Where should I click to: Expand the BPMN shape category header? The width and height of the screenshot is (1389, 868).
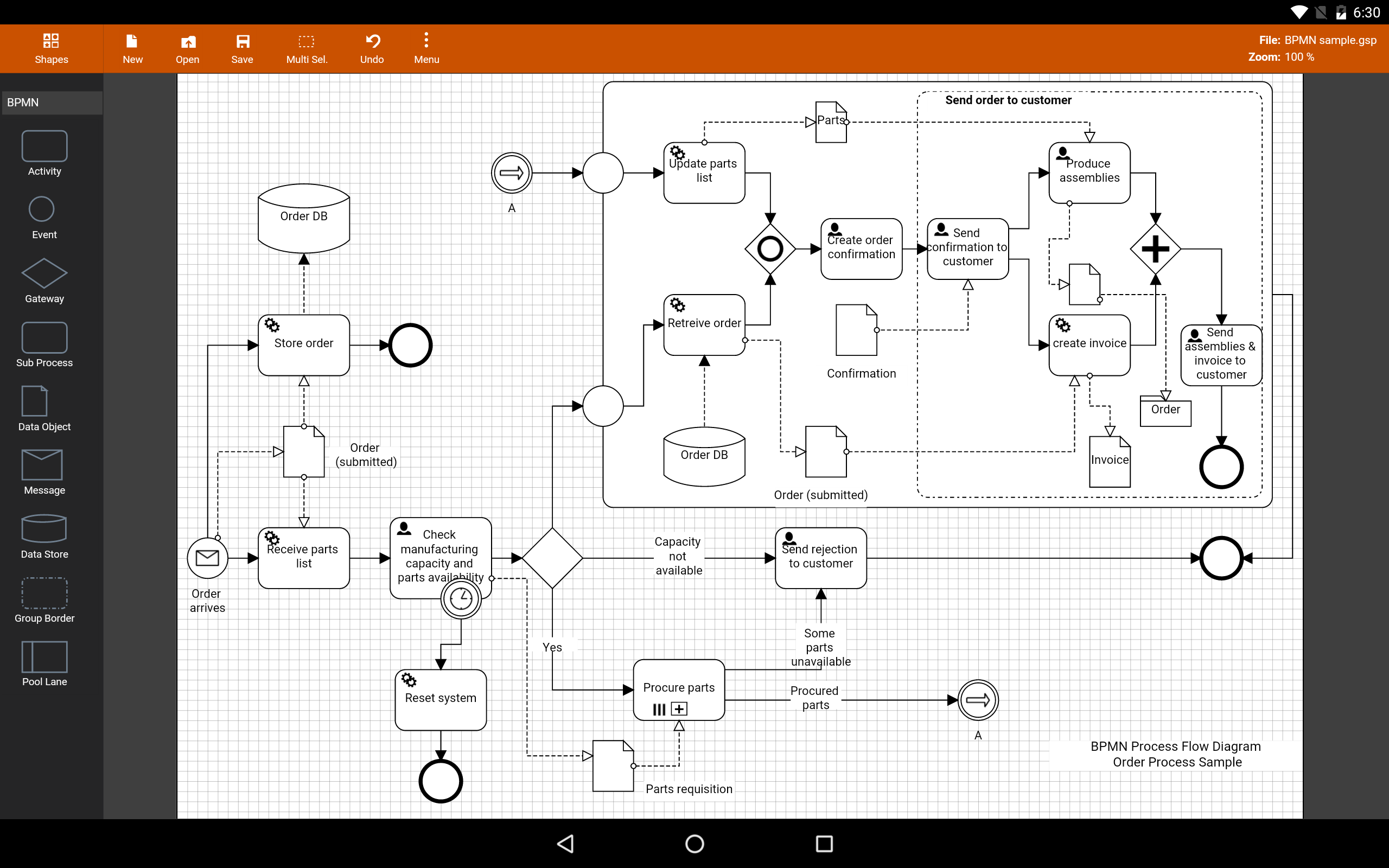pyautogui.click(x=52, y=102)
